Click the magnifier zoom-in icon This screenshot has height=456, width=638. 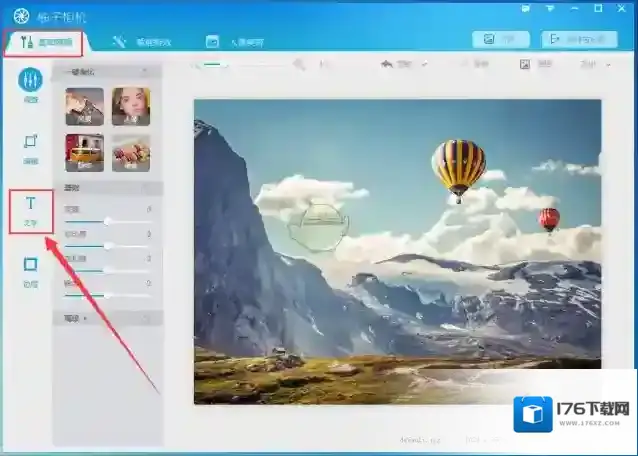(298, 65)
